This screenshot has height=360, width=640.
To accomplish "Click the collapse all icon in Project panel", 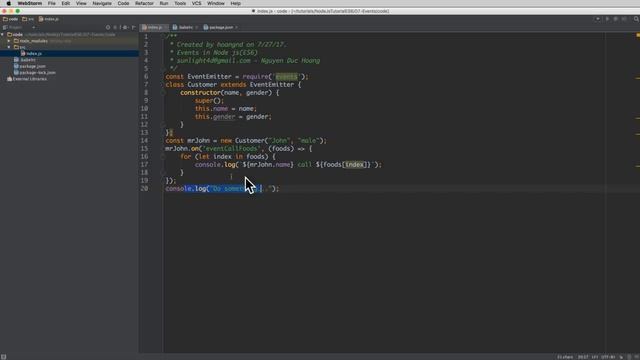I will tap(116, 27).
